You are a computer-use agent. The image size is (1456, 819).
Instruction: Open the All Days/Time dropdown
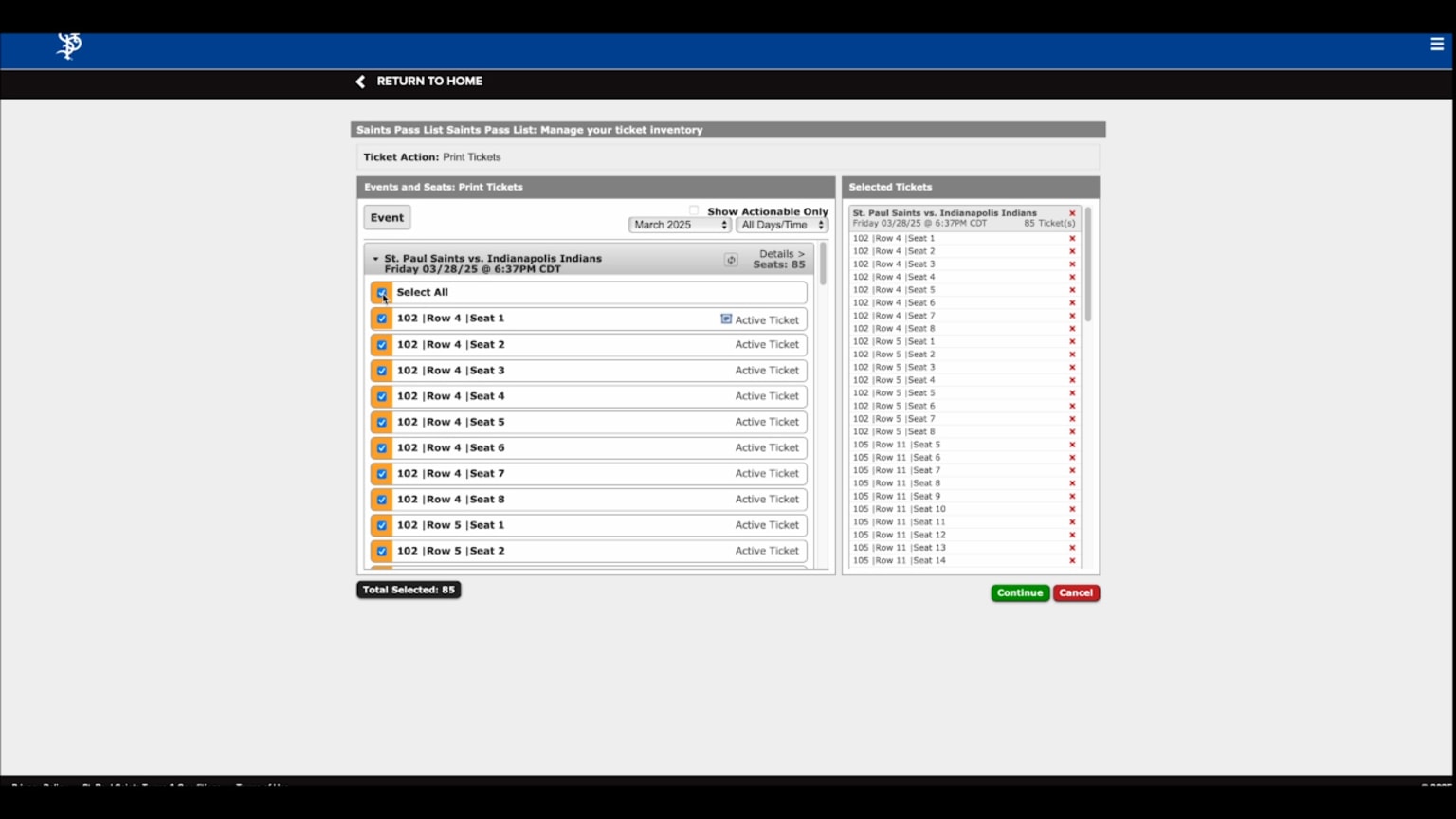(x=782, y=226)
